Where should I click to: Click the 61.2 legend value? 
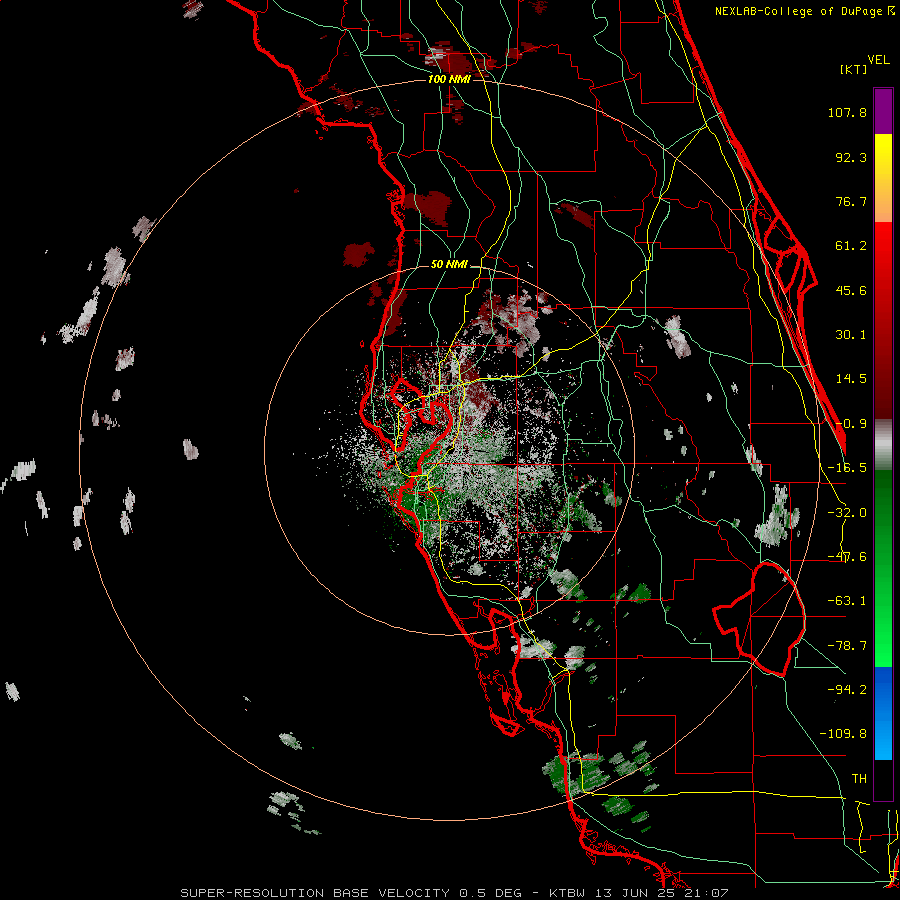coord(851,246)
